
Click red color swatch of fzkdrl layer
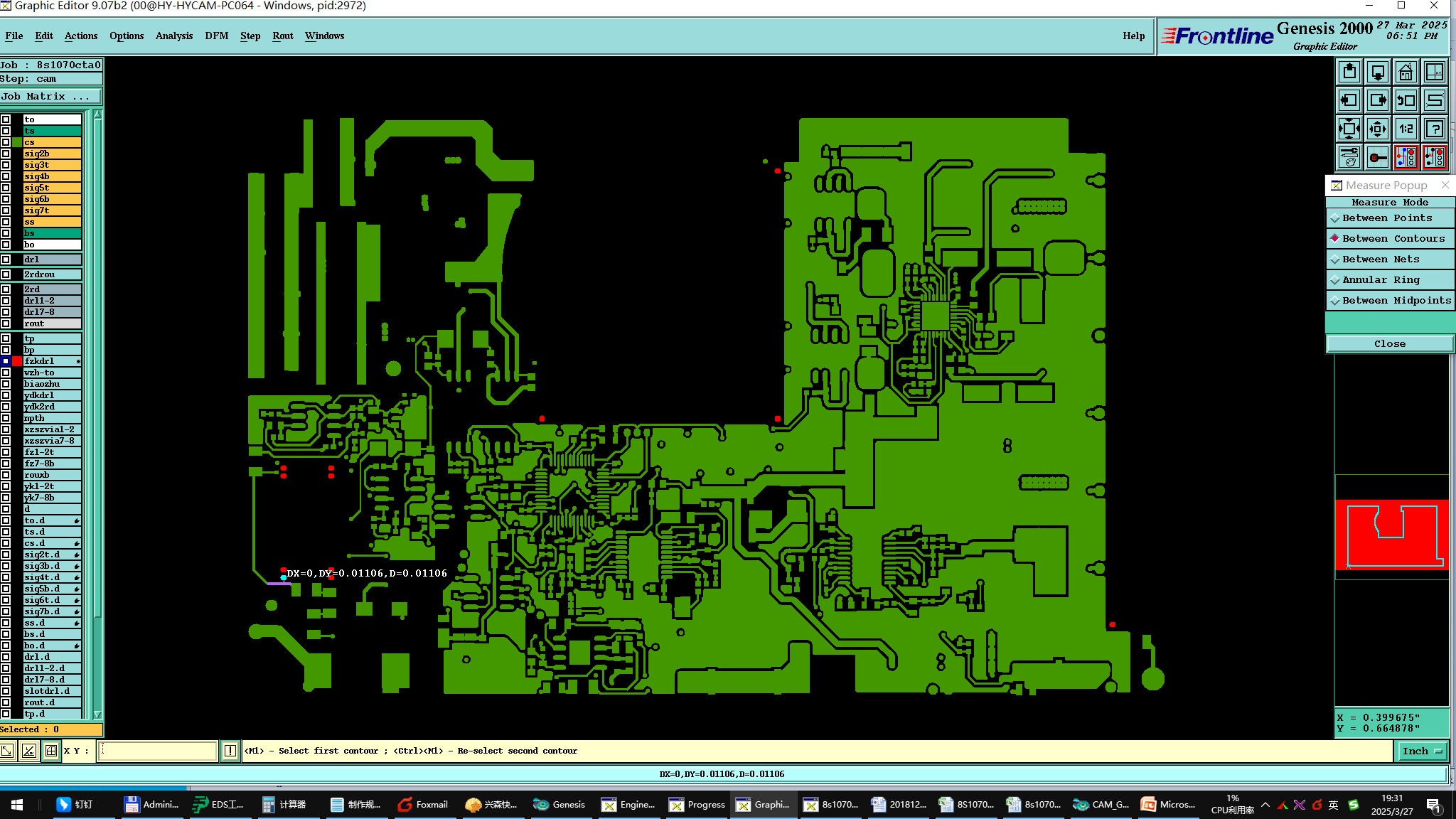[17, 361]
